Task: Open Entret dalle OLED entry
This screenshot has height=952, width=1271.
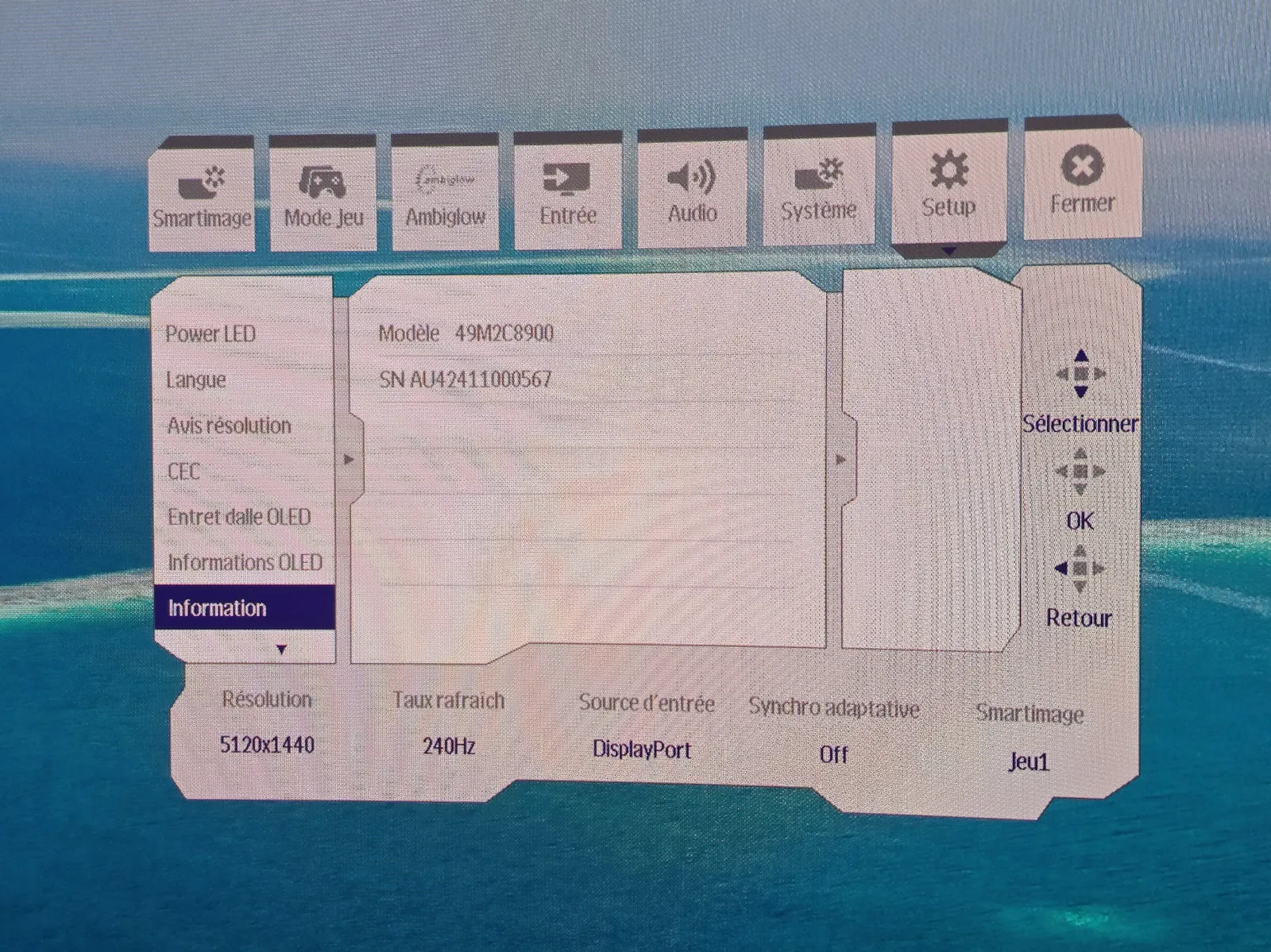Action: [238, 518]
